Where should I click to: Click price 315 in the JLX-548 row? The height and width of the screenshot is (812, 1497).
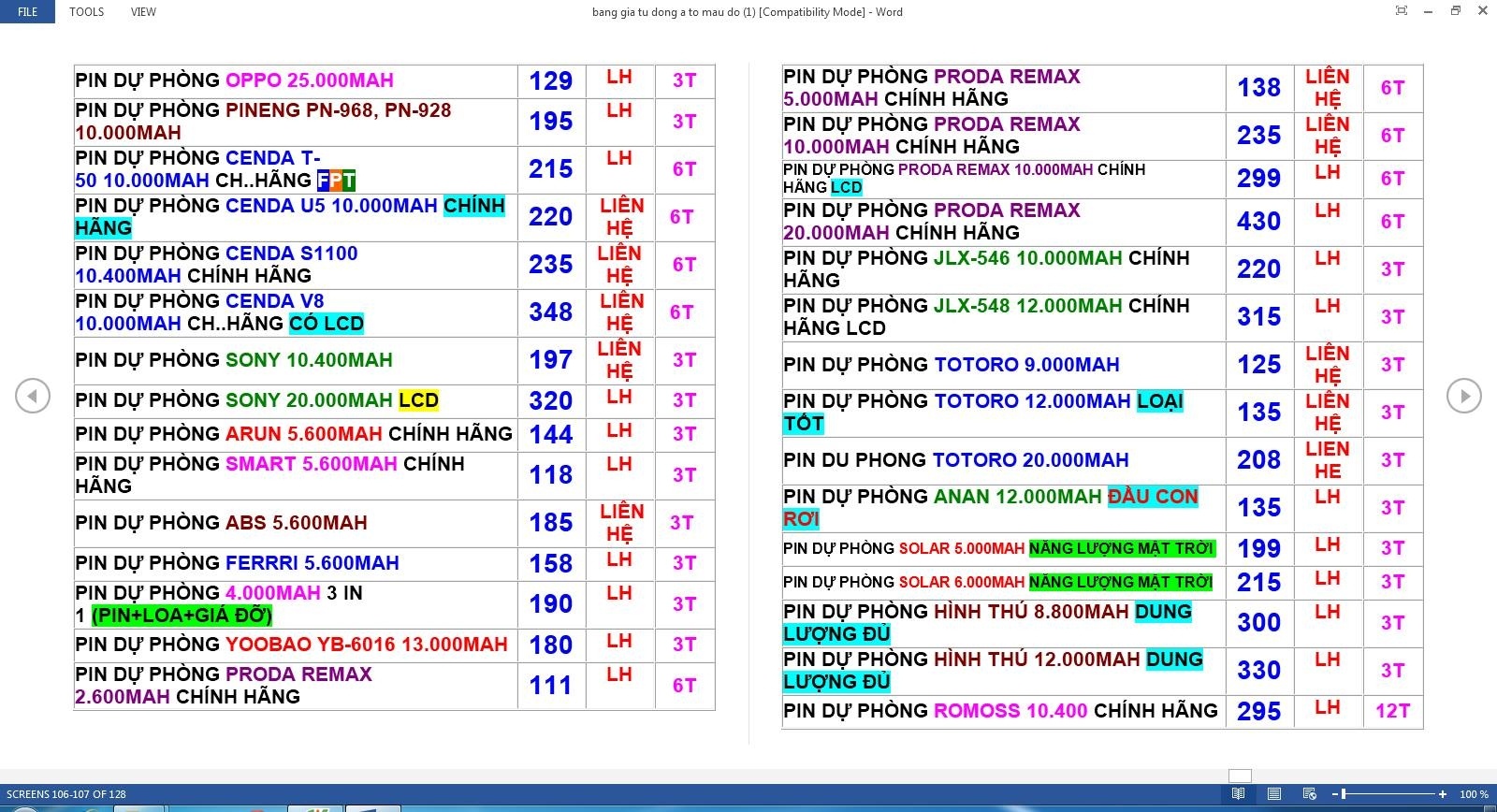(x=1259, y=316)
